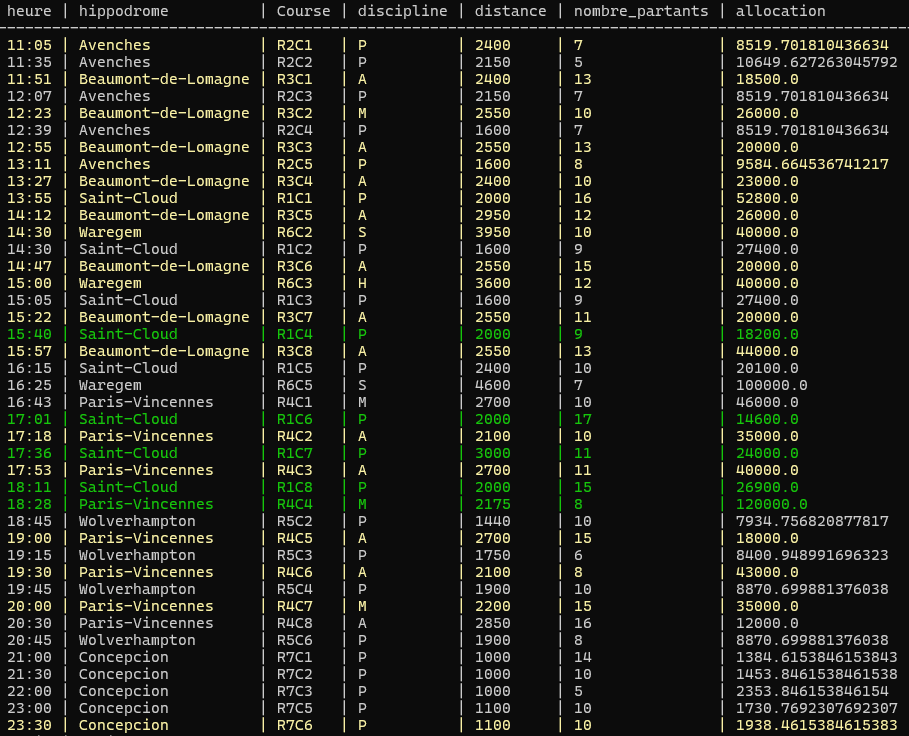Select distance value 4600

493,385
